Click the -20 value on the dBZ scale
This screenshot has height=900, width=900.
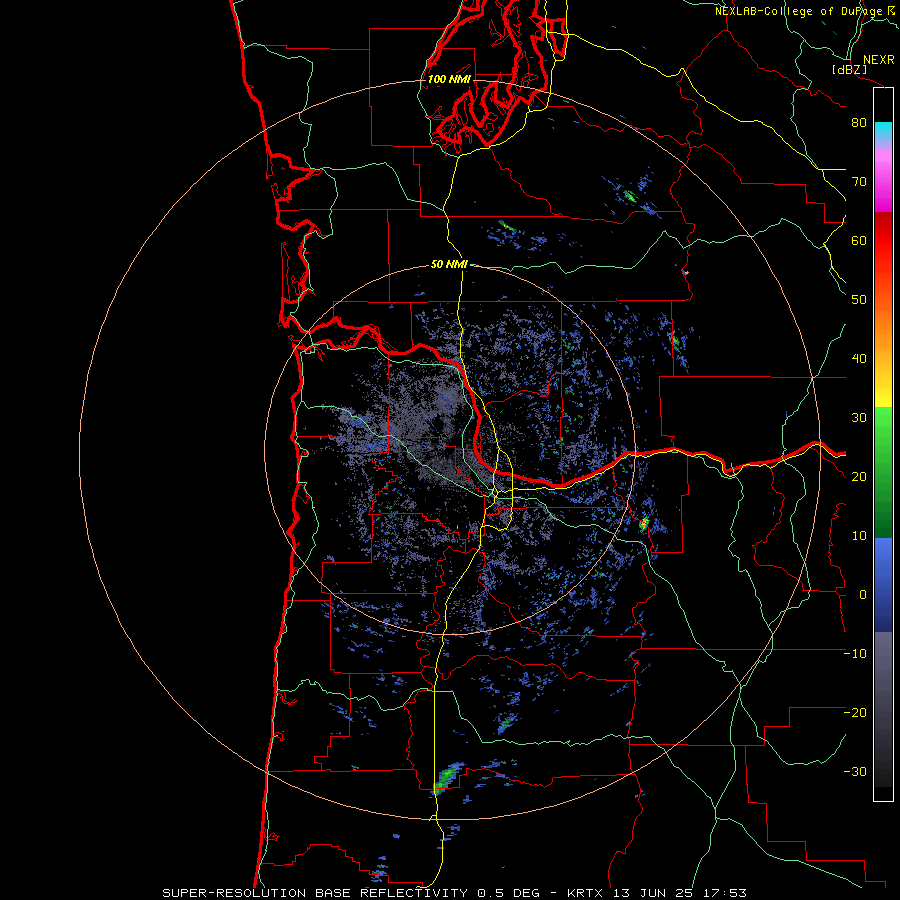tap(855, 713)
